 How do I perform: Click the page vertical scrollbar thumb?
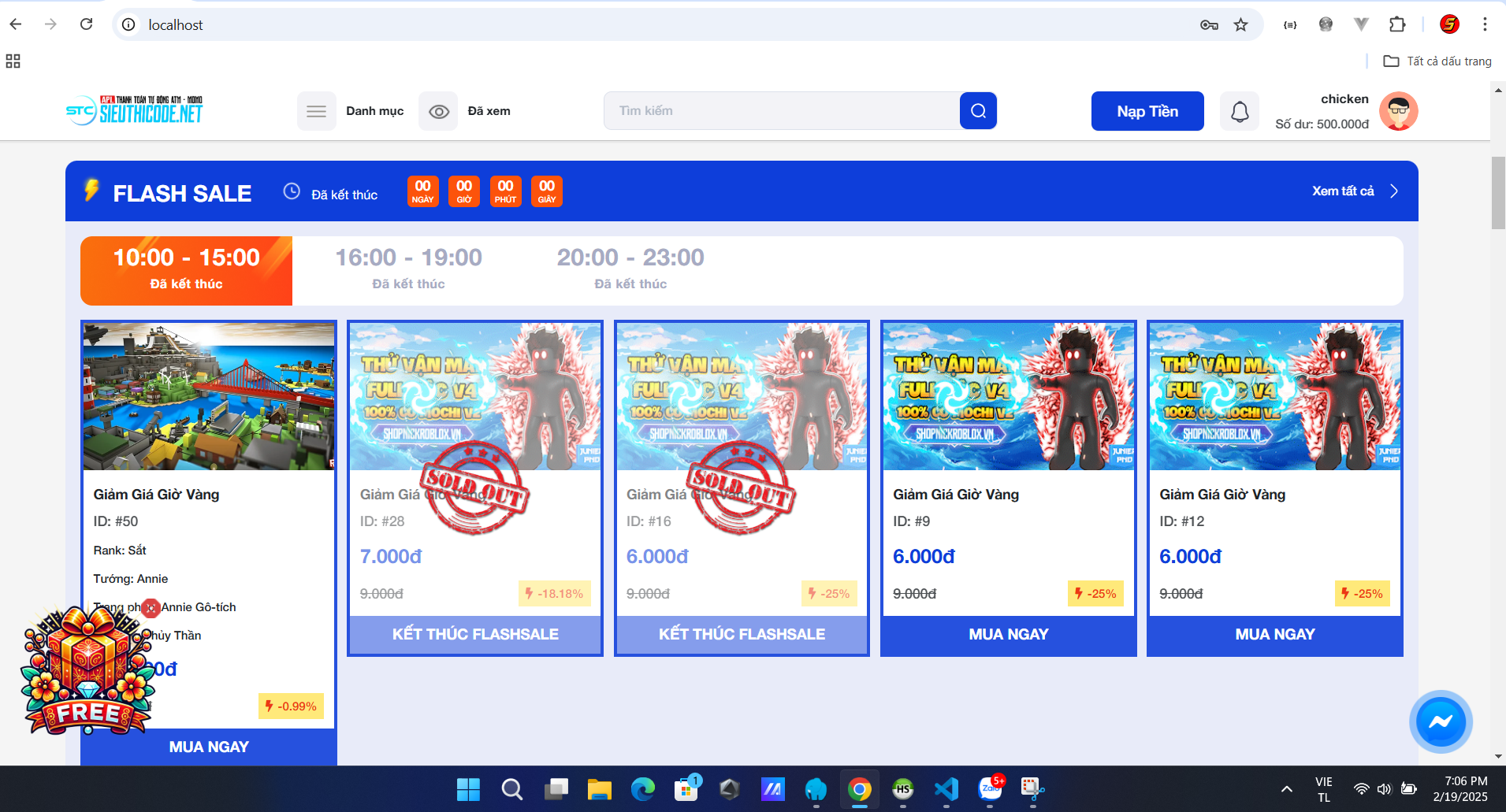(1498, 193)
